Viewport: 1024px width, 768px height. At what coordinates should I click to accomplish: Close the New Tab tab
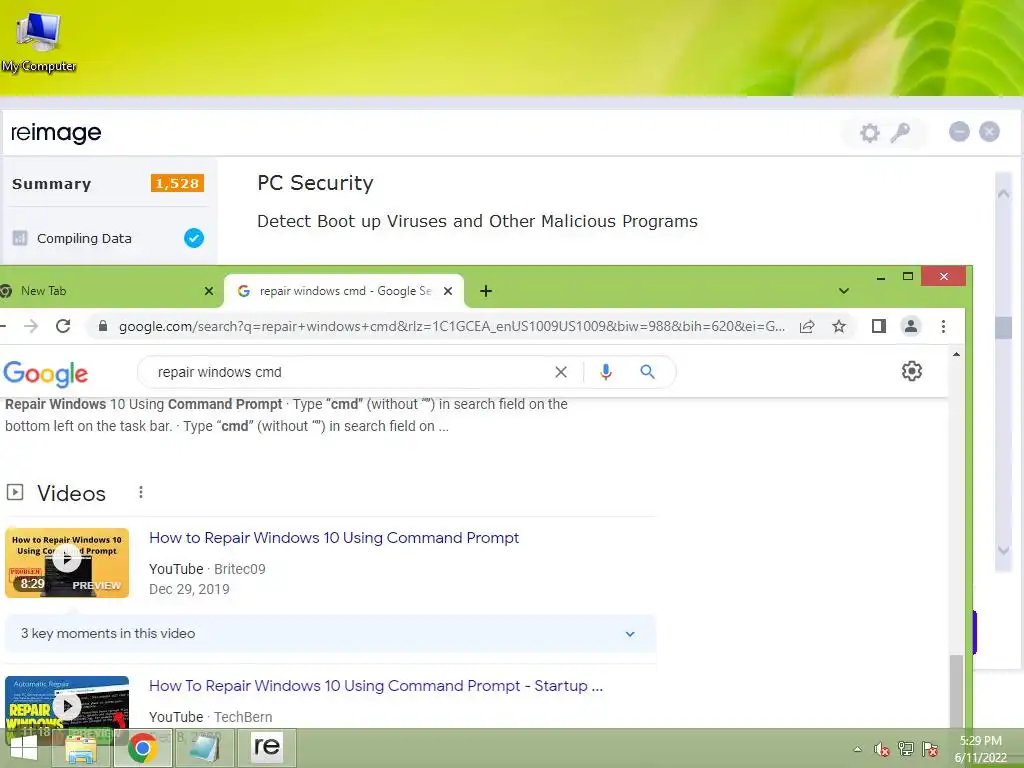[209, 291]
